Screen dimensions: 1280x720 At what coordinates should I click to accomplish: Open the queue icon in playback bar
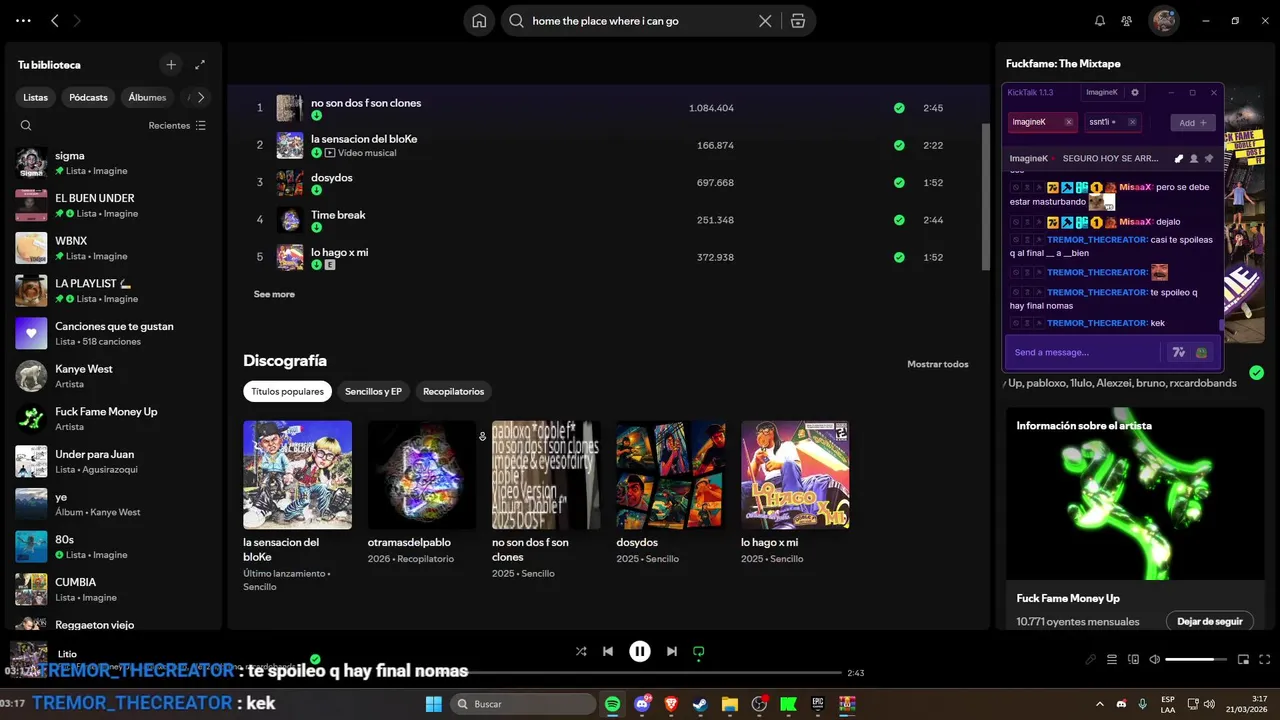coord(1112,659)
